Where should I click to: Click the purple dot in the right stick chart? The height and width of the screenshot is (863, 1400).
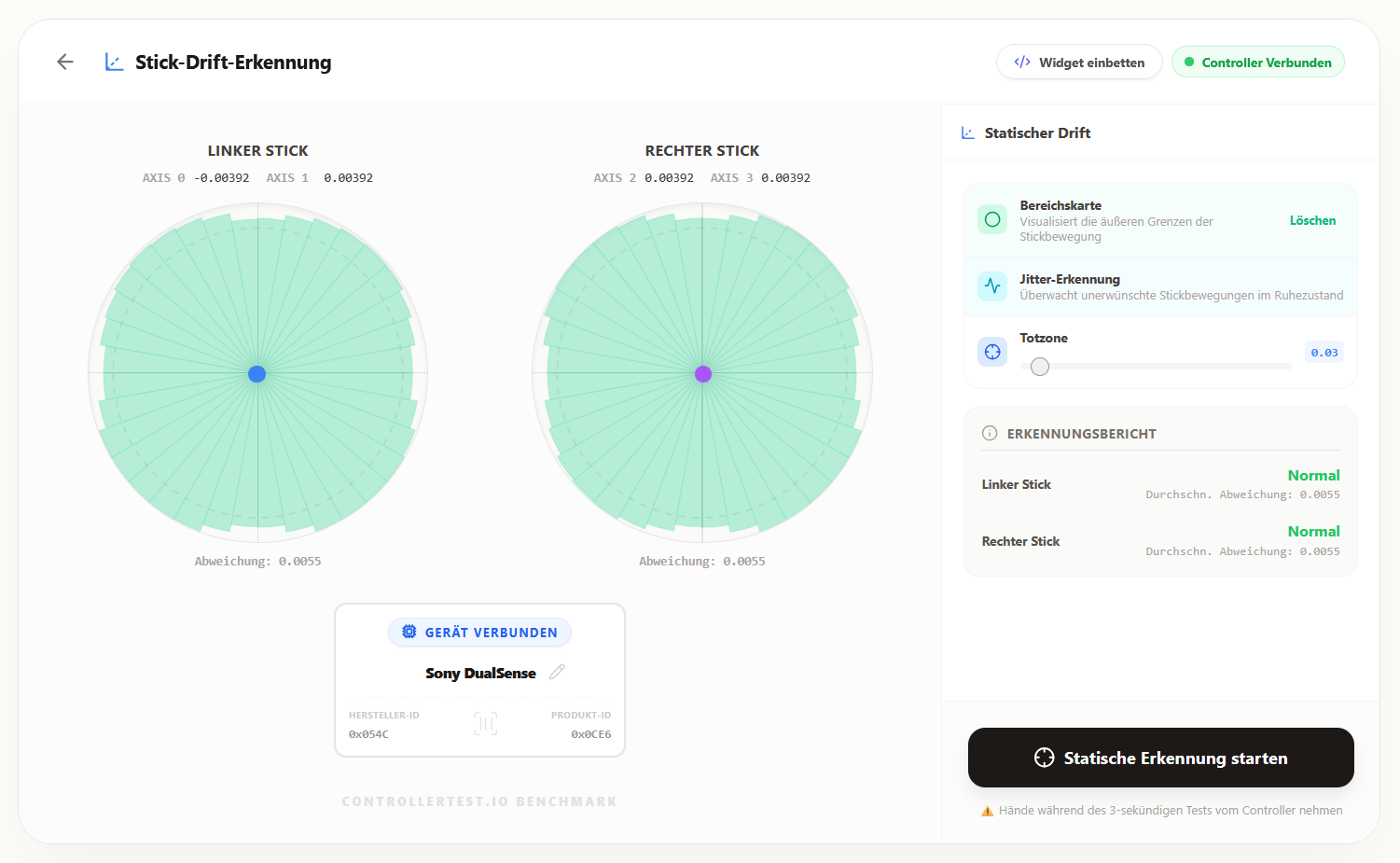pos(703,374)
